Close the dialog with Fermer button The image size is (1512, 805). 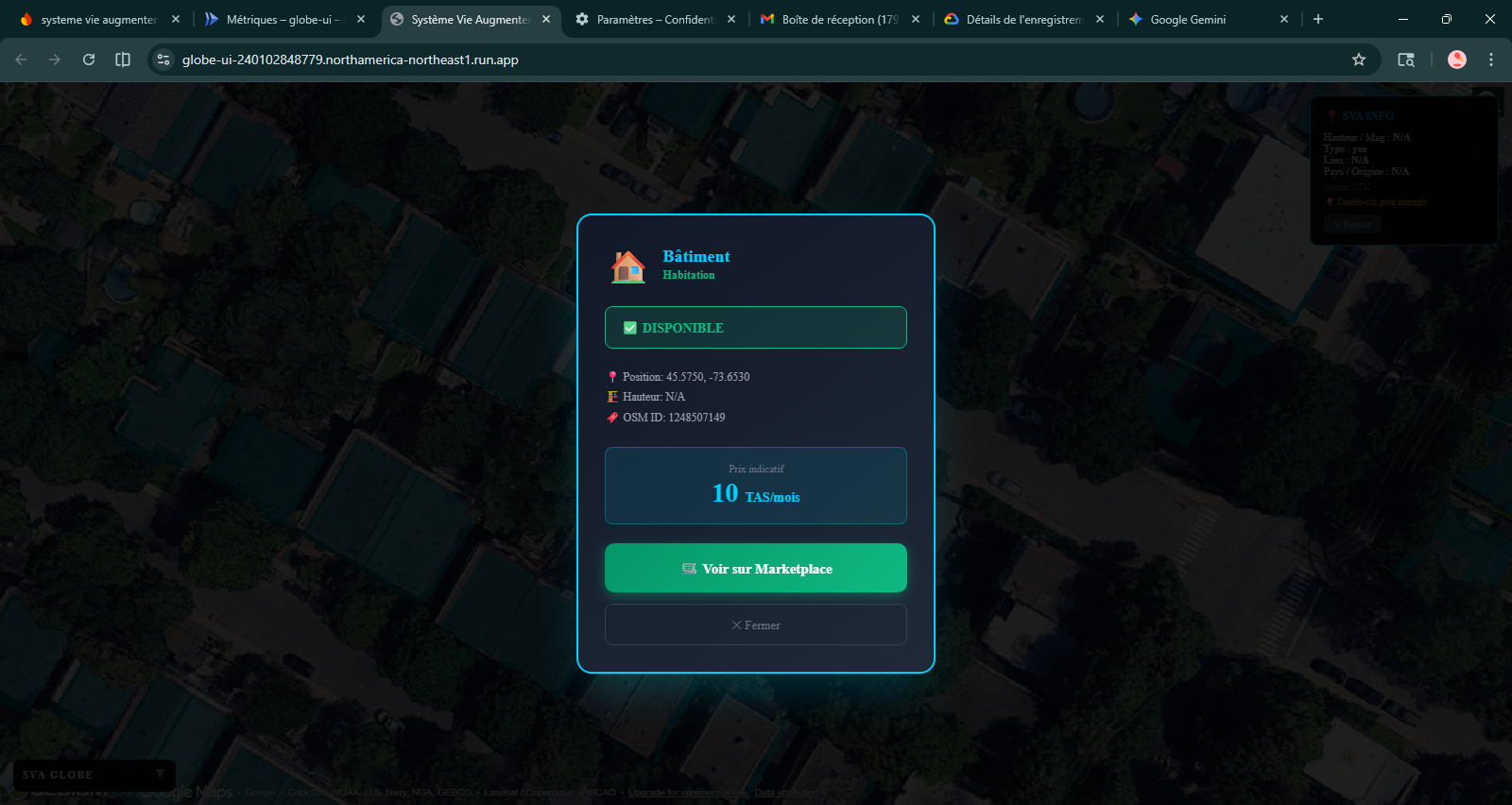click(756, 625)
